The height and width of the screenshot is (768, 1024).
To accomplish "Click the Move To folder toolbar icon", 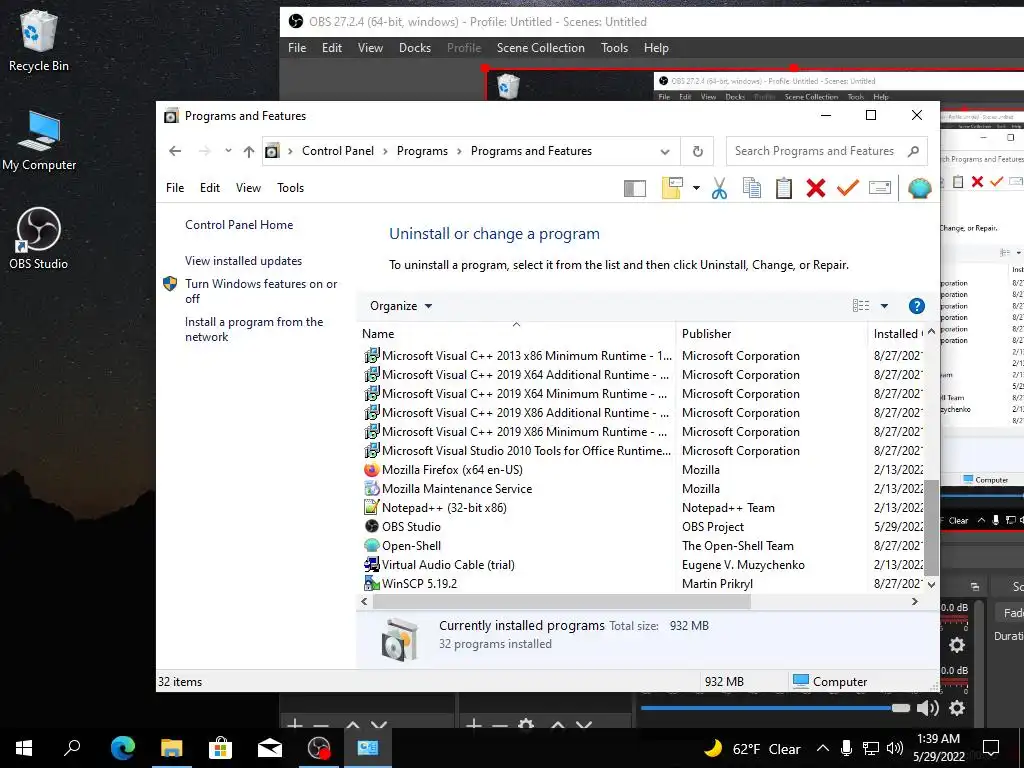I will [x=672, y=188].
